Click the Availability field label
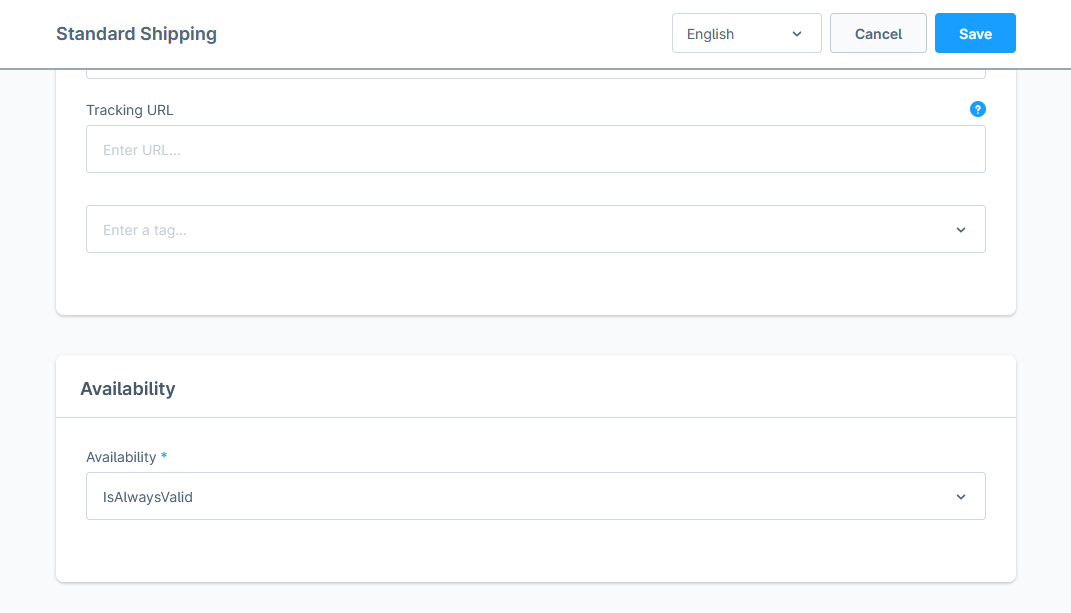Image resolution: width=1071 pixels, height=613 pixels. click(121, 457)
